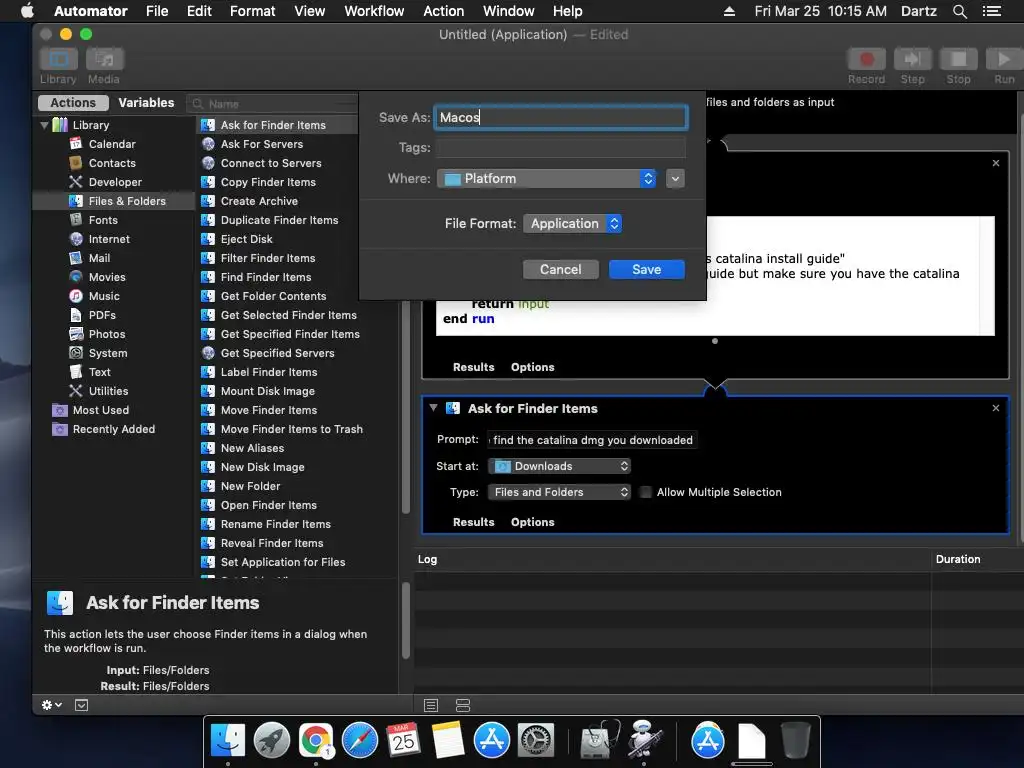The width and height of the screenshot is (1024, 768).
Task: Open the Automator robot Dock icon
Action: click(644, 739)
